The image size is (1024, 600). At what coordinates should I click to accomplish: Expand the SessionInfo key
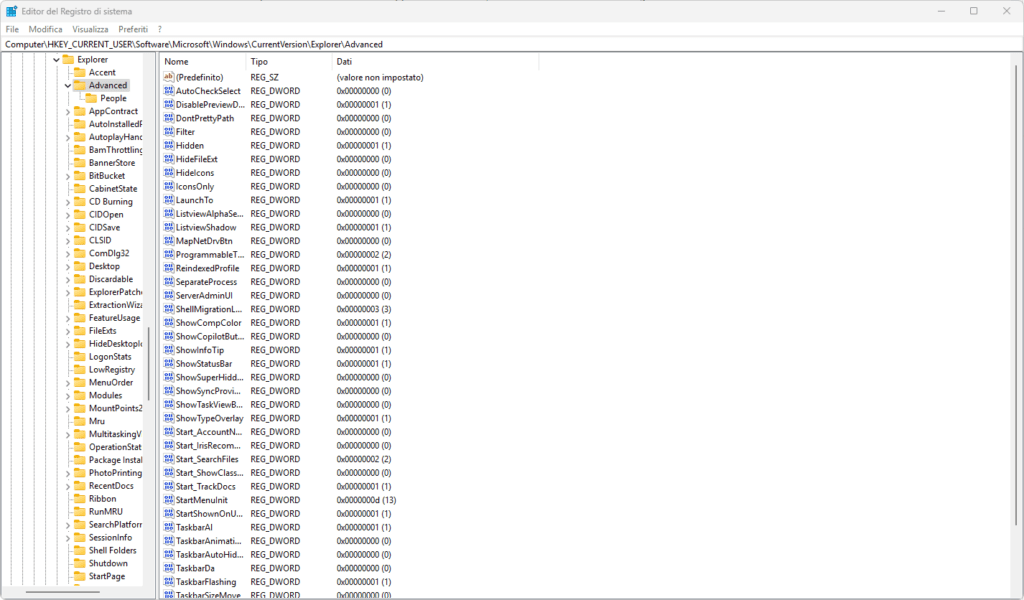point(68,538)
